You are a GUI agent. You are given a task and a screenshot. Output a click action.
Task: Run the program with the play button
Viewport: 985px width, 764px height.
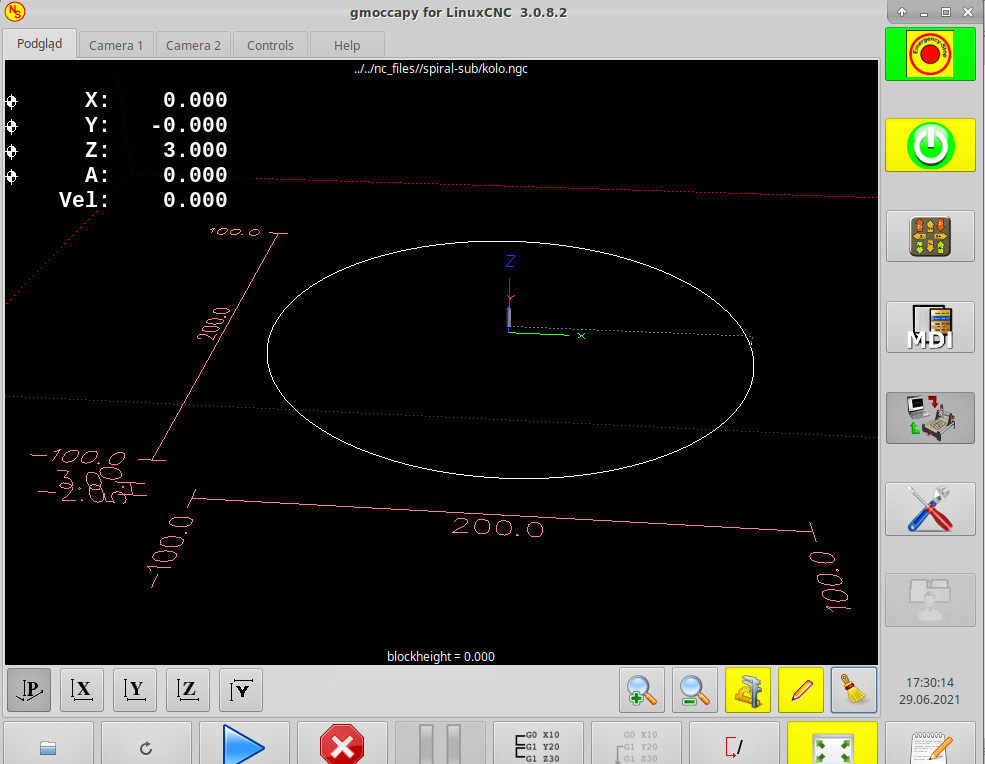click(244, 744)
